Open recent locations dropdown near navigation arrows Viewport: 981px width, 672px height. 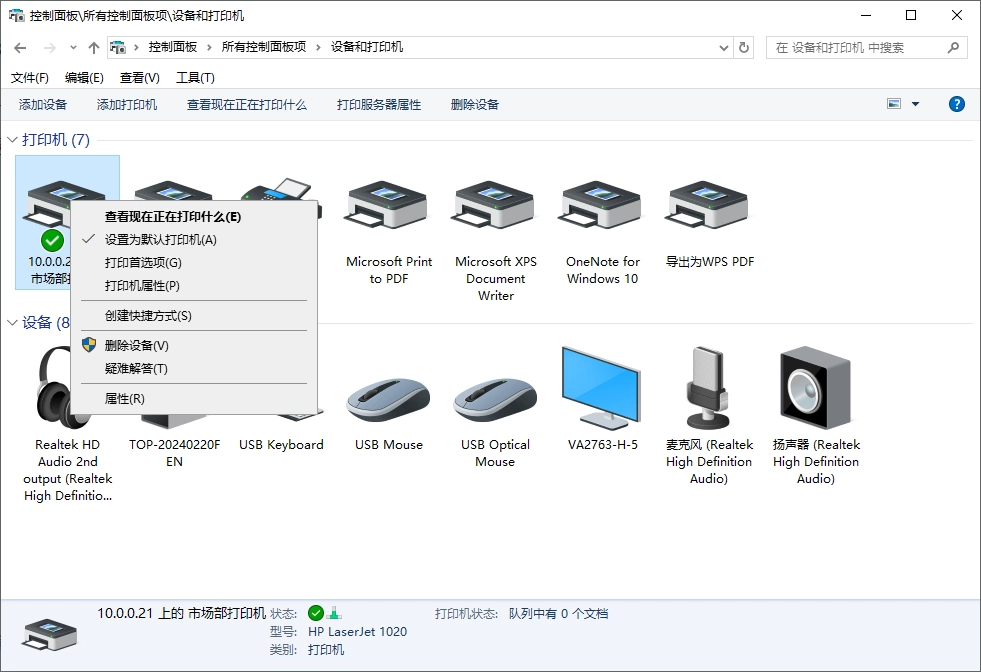pos(73,48)
